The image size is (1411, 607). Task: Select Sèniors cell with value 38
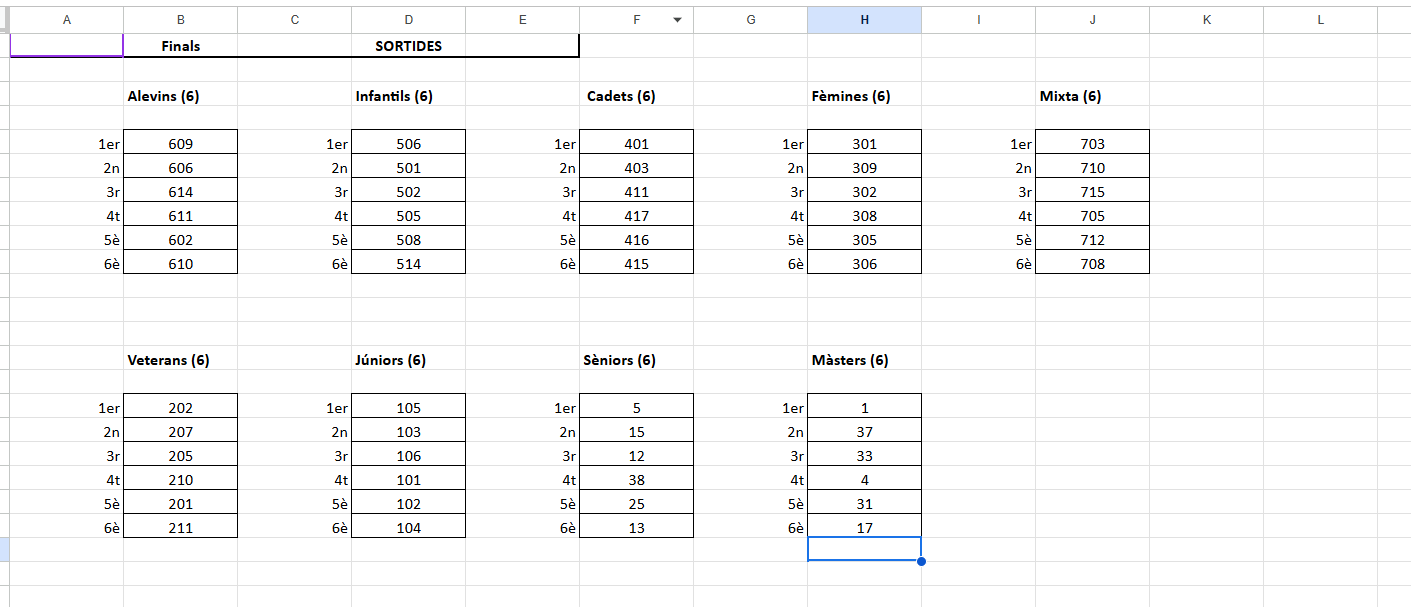point(636,479)
